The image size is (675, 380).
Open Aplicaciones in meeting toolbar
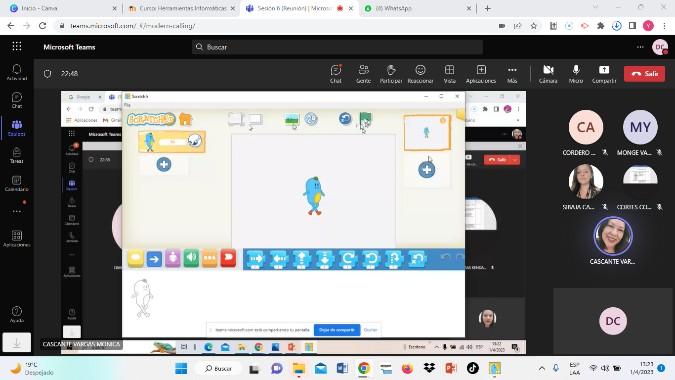481,74
